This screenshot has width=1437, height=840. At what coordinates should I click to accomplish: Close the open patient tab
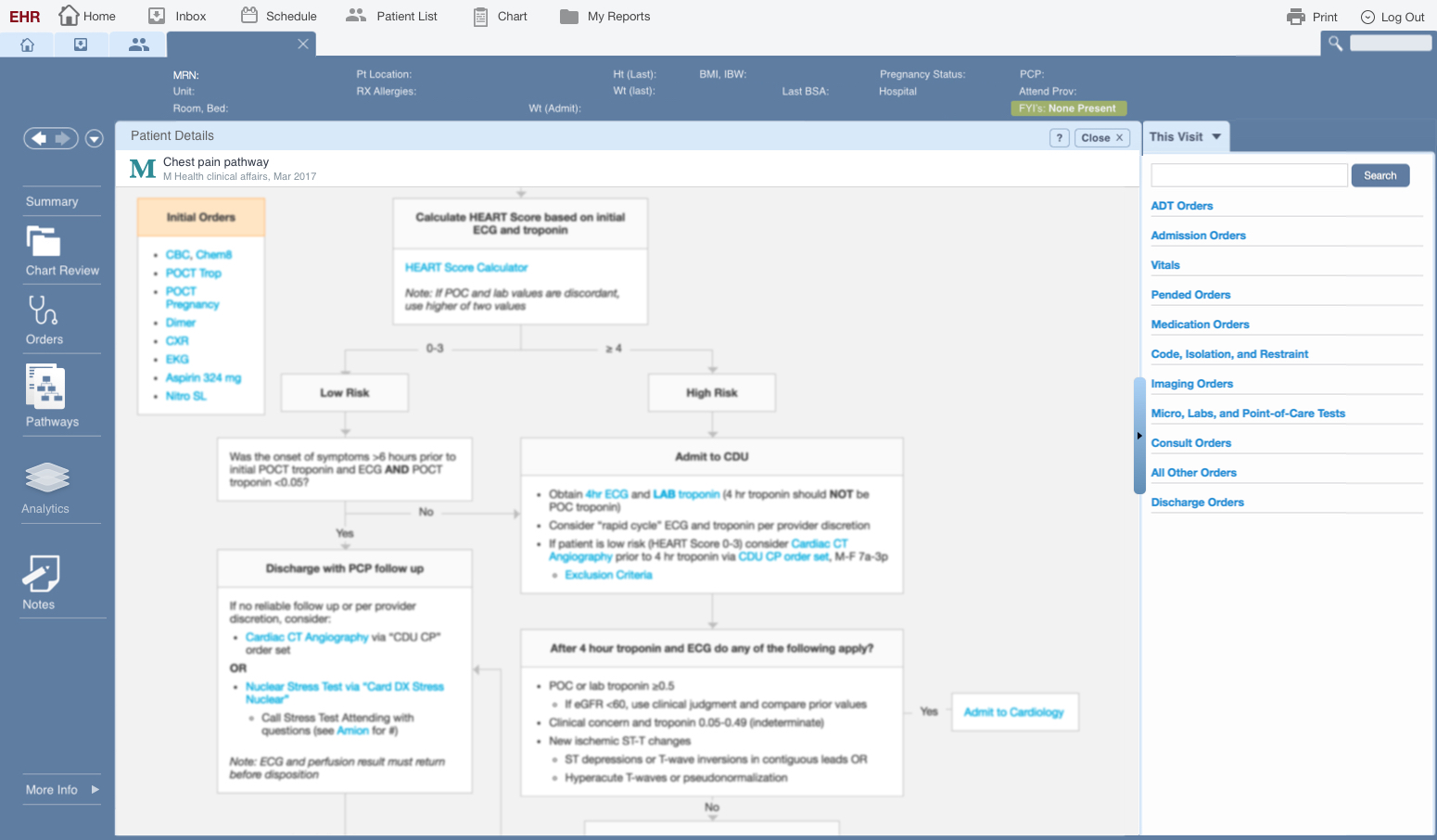point(302,44)
